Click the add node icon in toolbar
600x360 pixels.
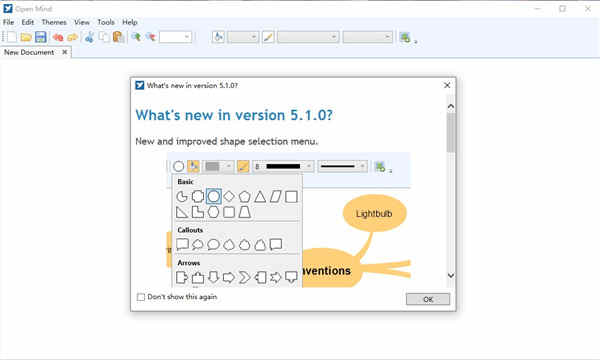click(x=405, y=37)
